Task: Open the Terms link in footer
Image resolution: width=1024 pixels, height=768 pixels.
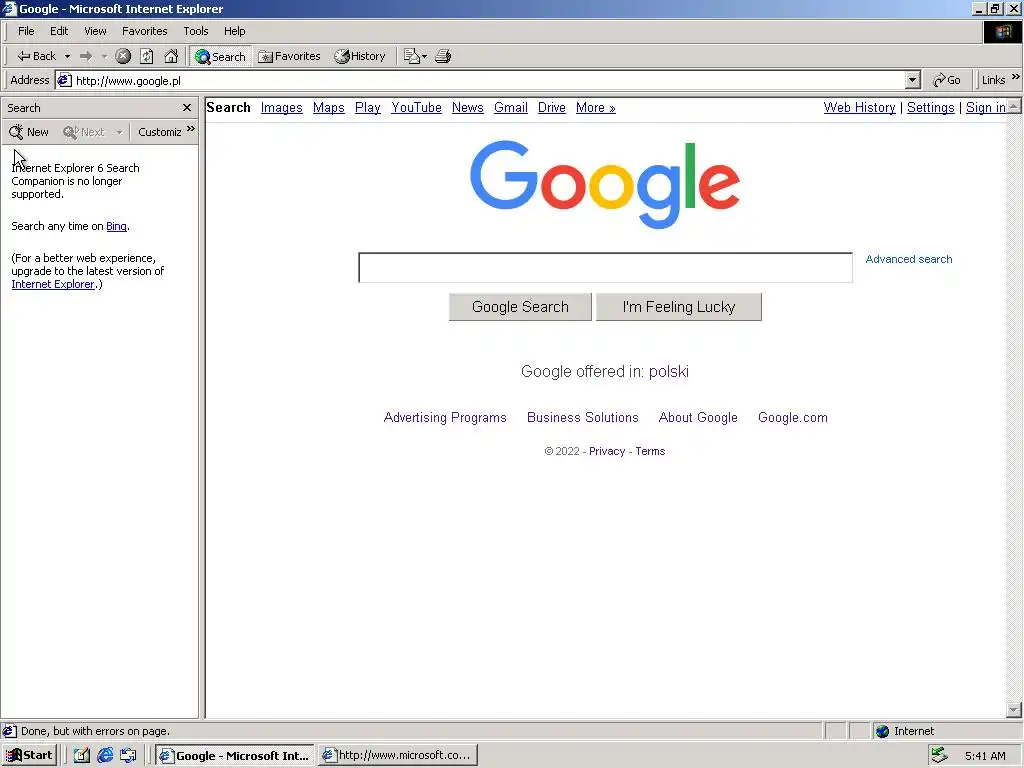Action: tap(650, 451)
